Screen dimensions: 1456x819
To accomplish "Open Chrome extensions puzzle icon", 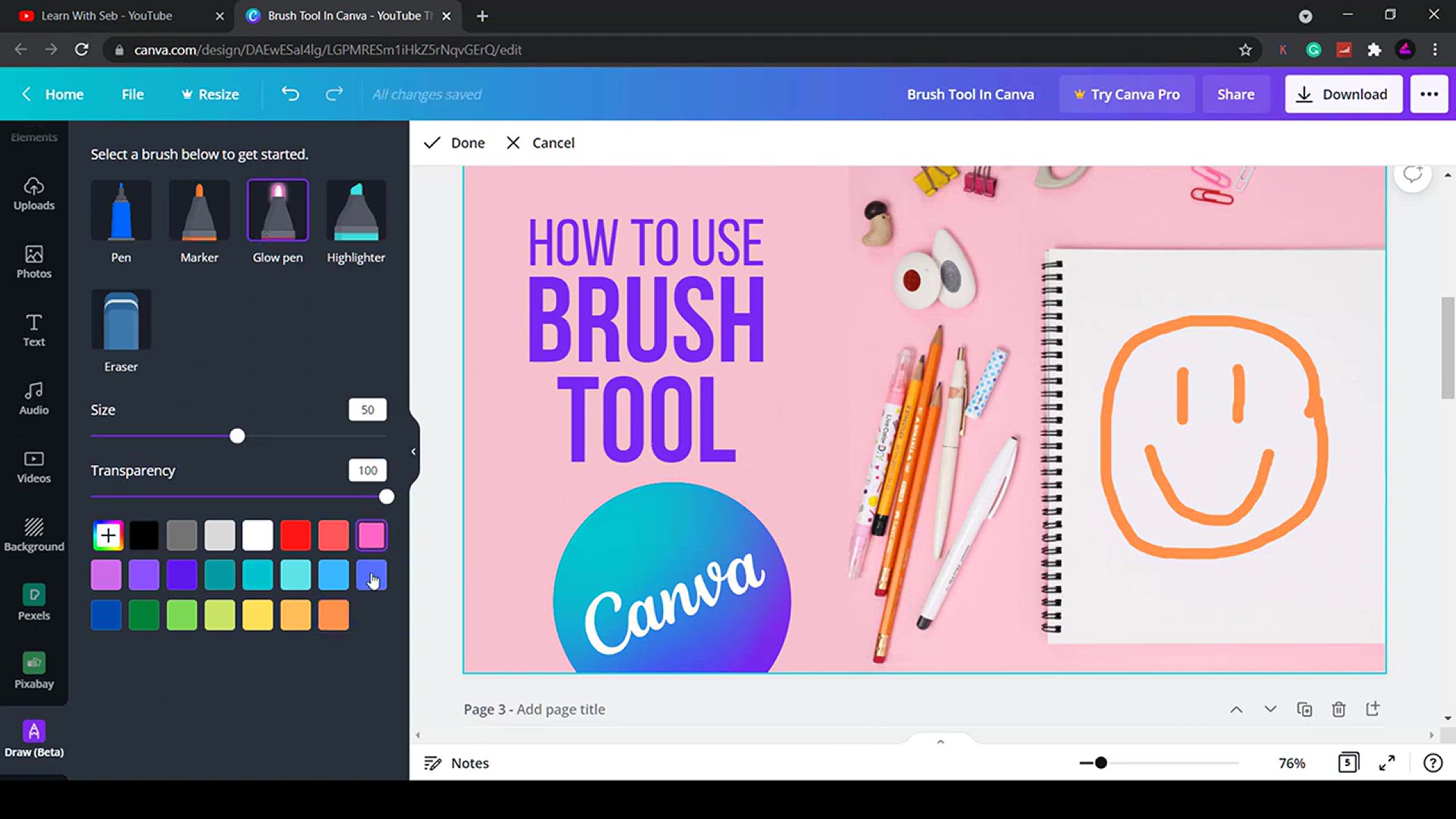I will (x=1374, y=50).
